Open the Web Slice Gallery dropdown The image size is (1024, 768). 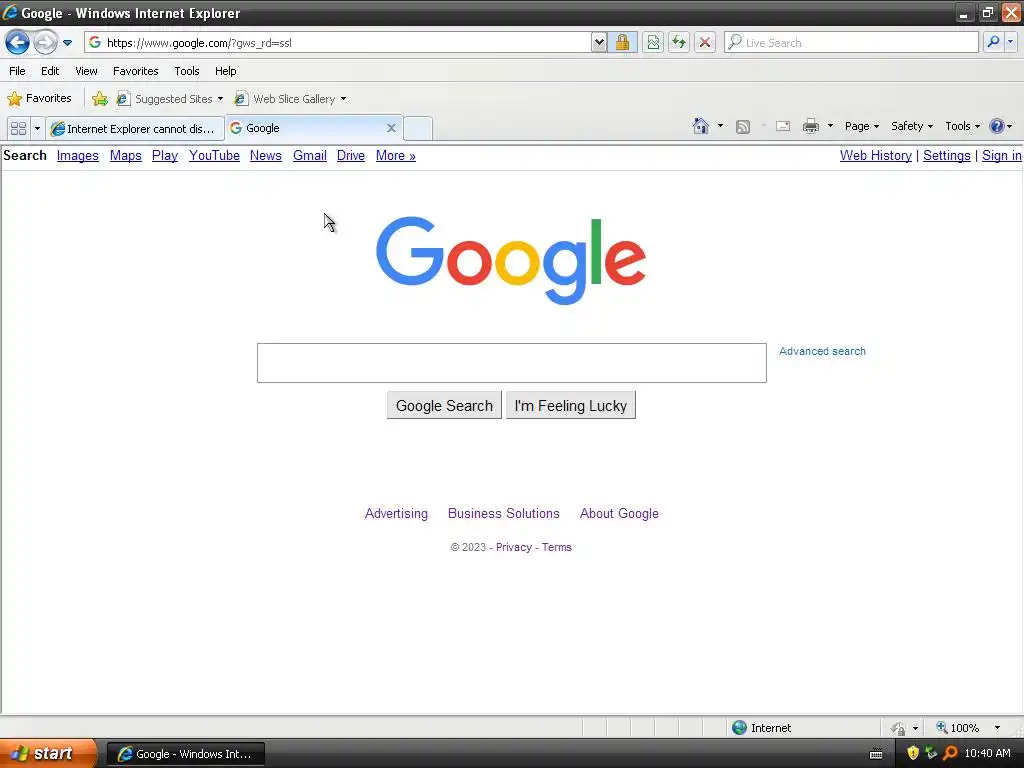291,99
